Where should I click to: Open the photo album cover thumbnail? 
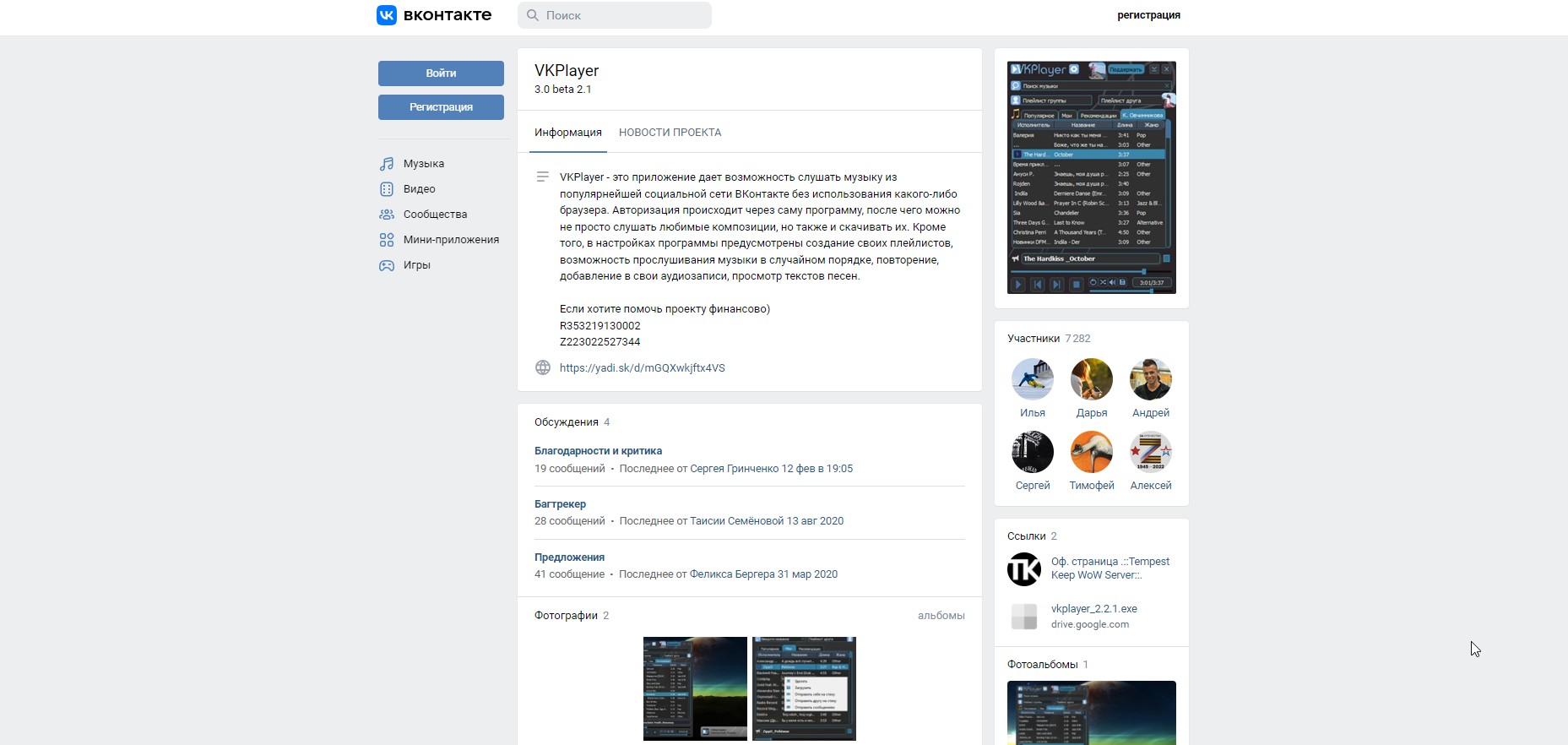(x=1092, y=712)
